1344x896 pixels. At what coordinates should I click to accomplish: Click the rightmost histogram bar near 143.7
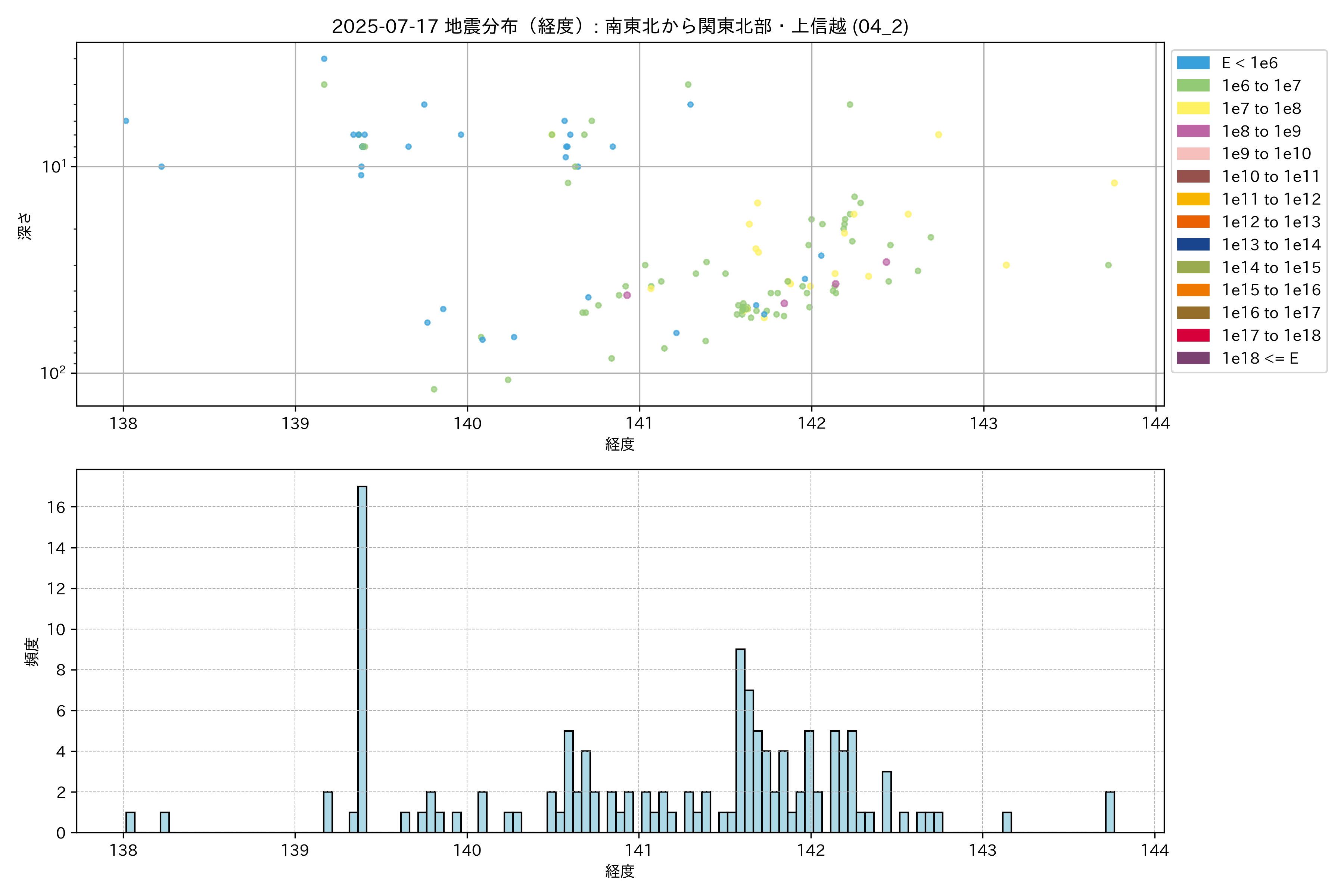1110,812
